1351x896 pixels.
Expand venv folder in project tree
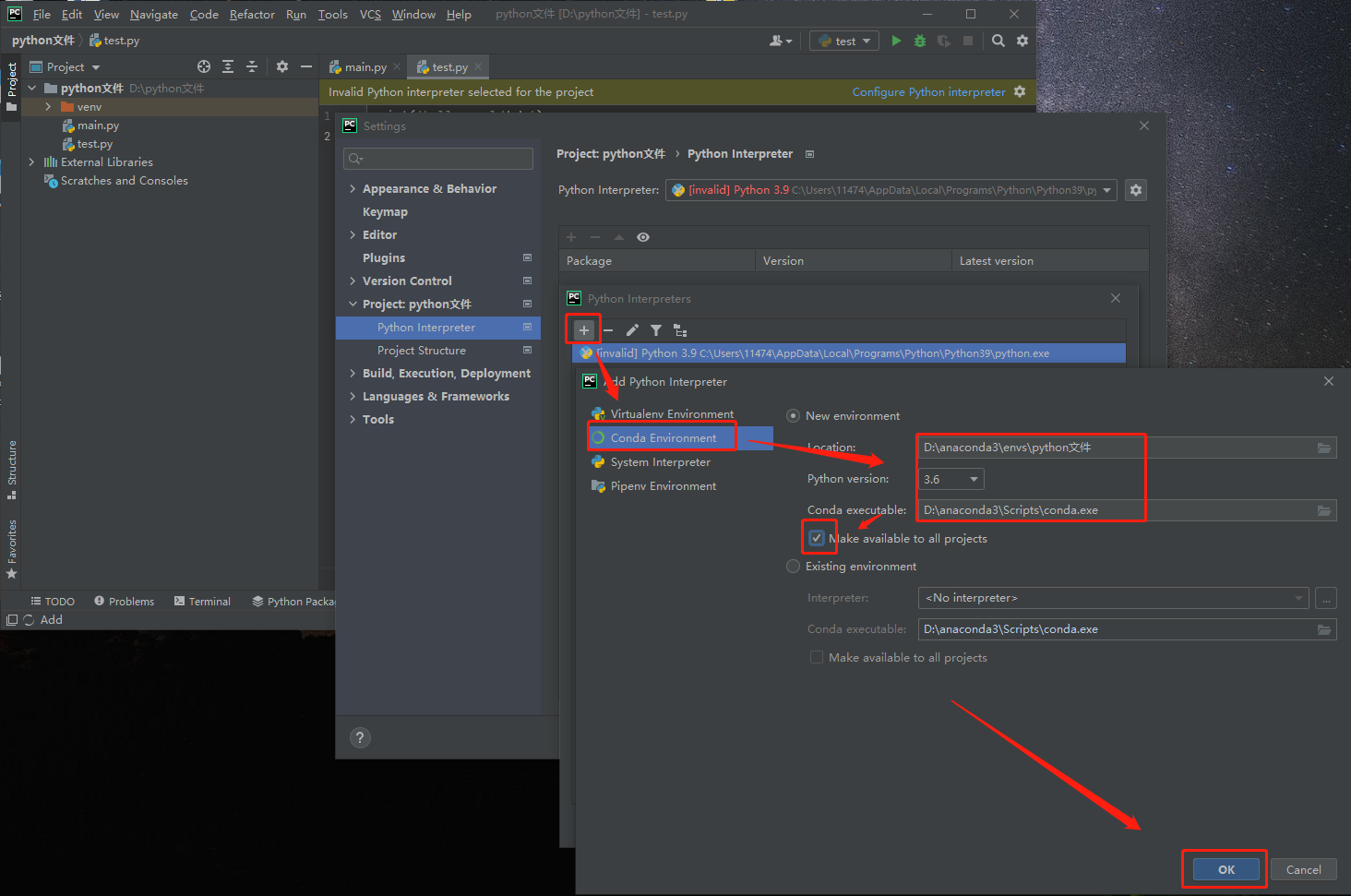(x=48, y=107)
